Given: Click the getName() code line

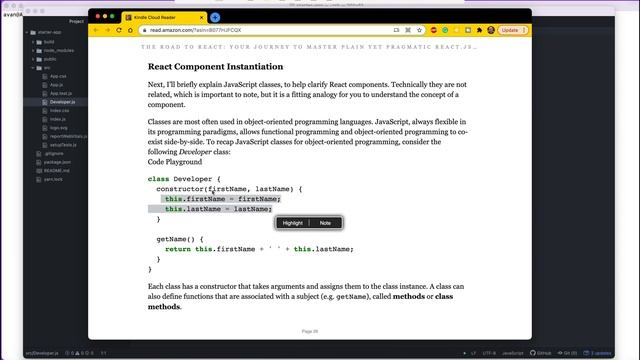Looking at the screenshot, I should click(180, 239).
